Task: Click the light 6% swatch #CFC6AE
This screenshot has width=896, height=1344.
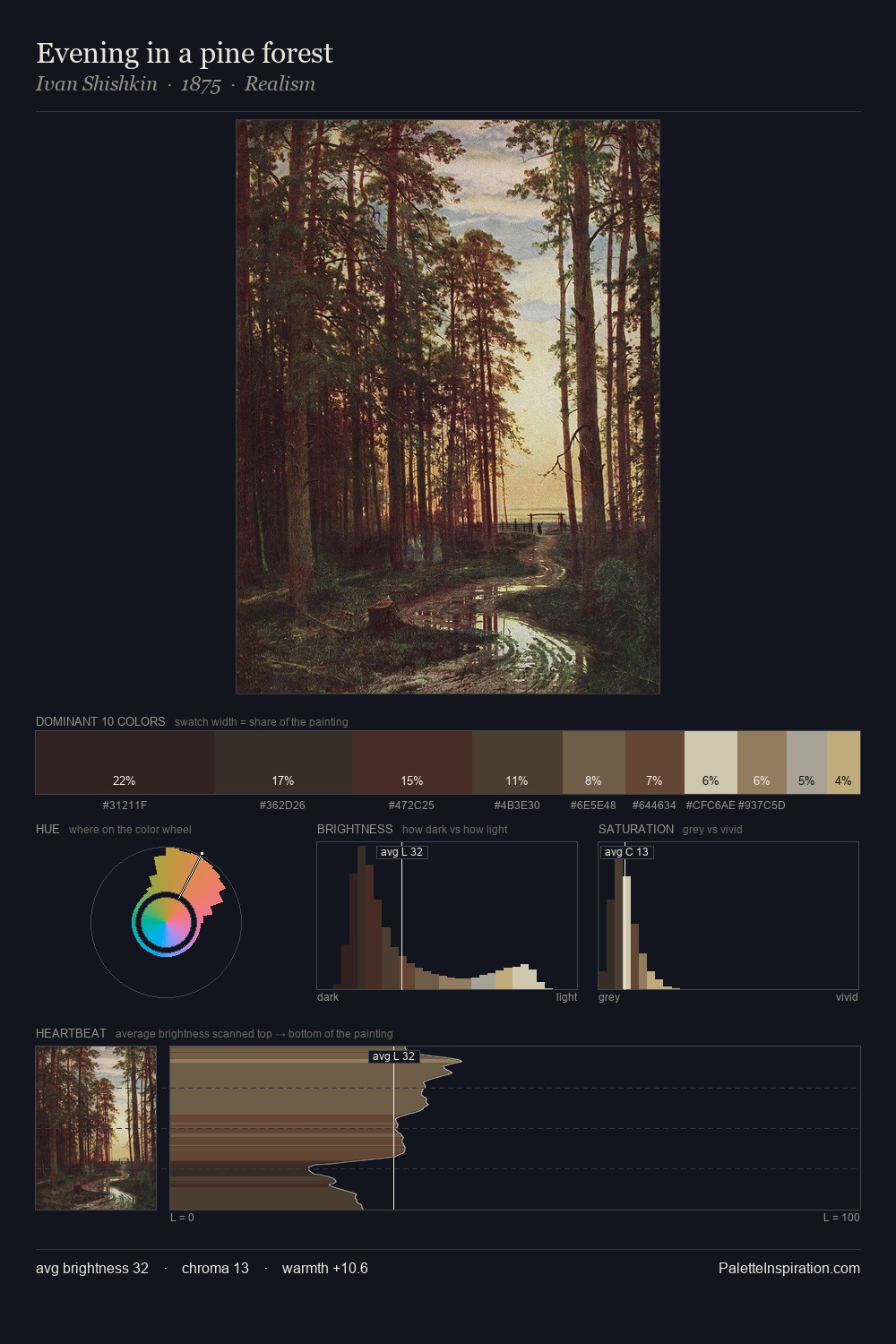Action: pos(711,762)
